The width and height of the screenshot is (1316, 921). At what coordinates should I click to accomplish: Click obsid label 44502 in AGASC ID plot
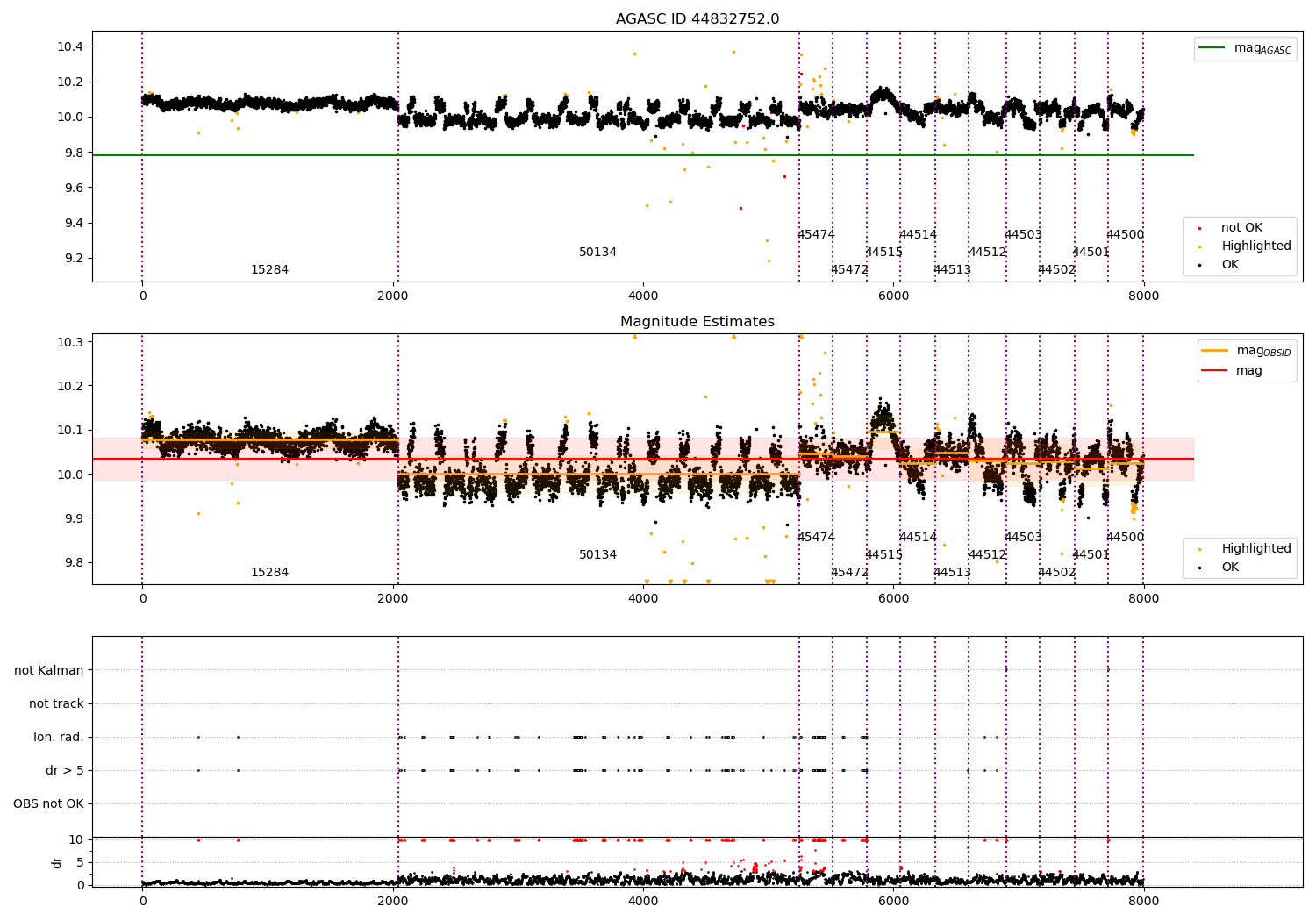[x=1056, y=270]
